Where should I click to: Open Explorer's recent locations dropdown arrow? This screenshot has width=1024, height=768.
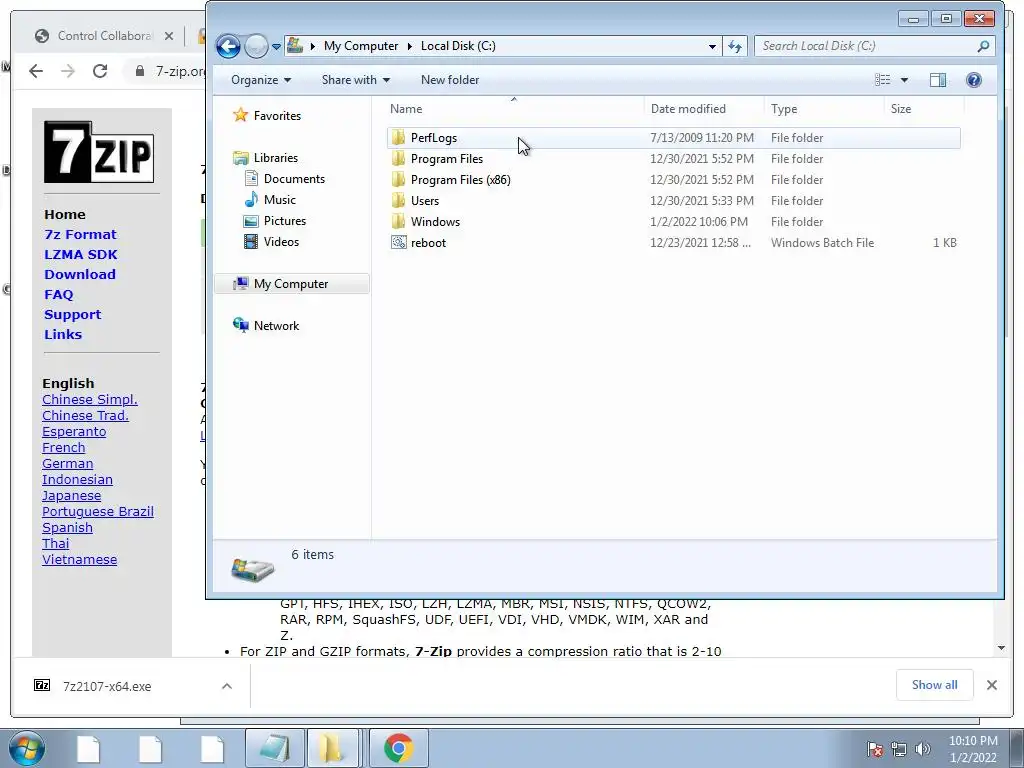[x=276, y=47]
